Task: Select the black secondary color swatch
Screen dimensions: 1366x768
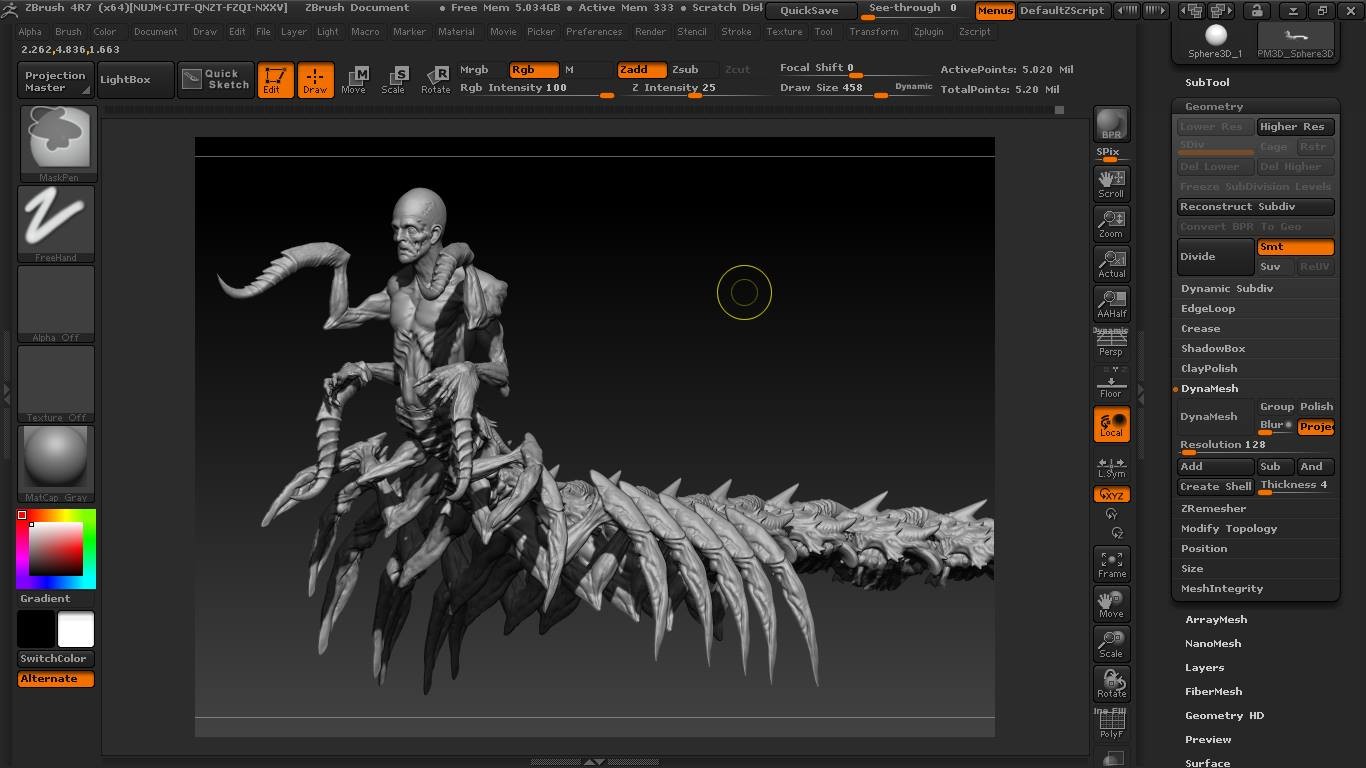Action: [35, 629]
